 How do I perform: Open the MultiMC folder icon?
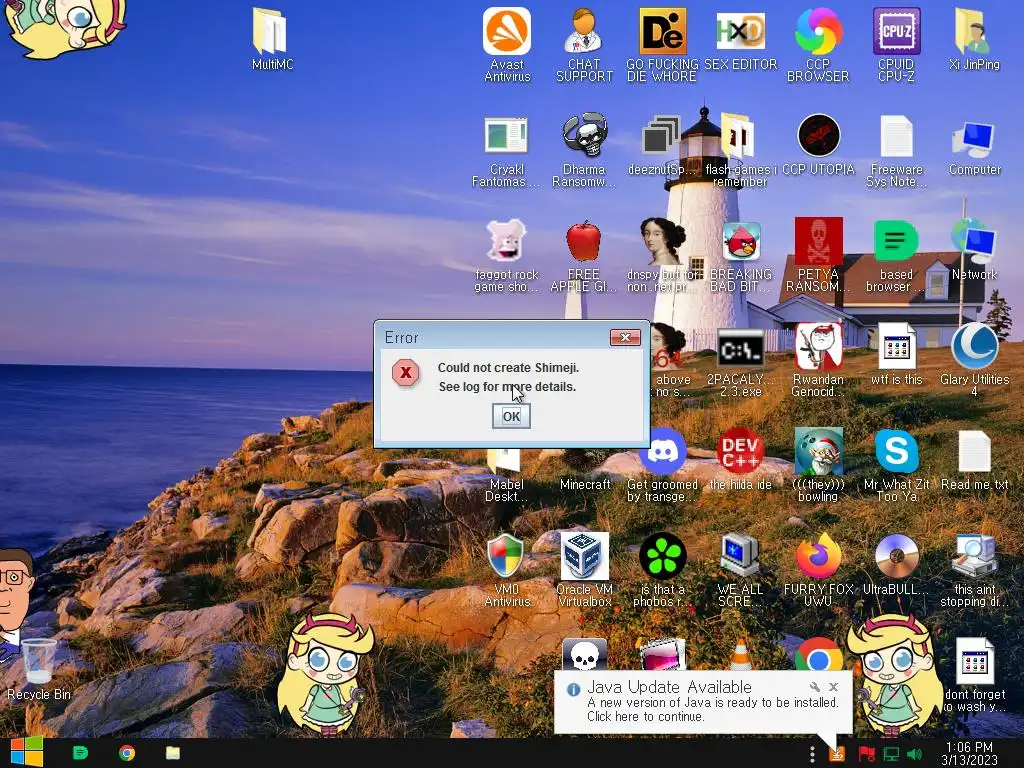[272, 39]
